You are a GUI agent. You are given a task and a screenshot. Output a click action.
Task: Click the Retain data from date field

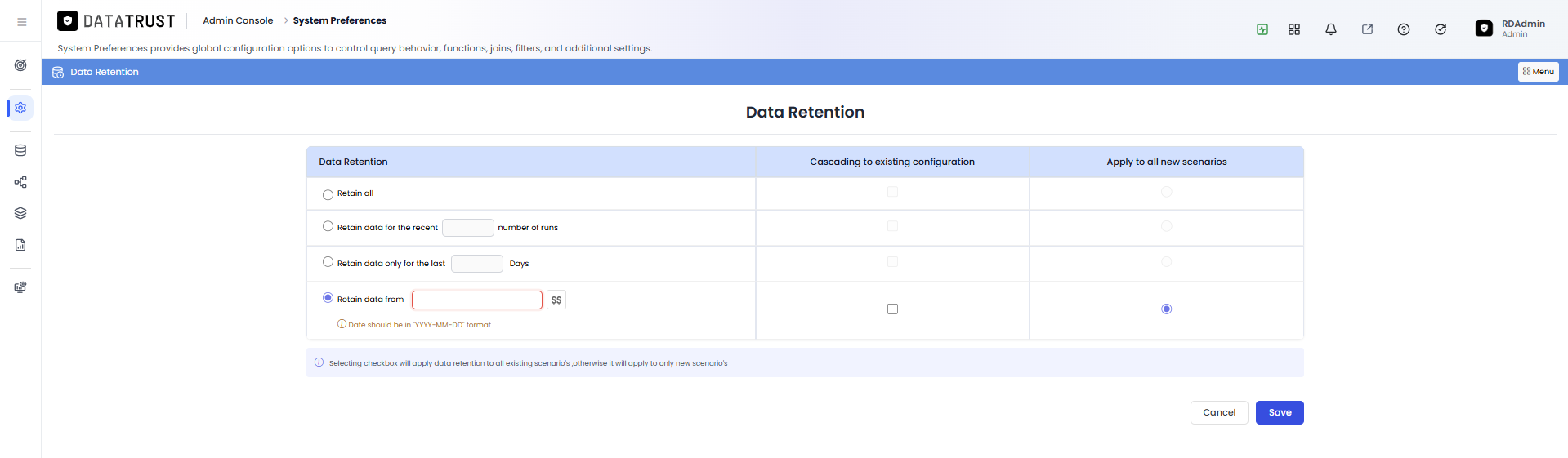(x=477, y=300)
